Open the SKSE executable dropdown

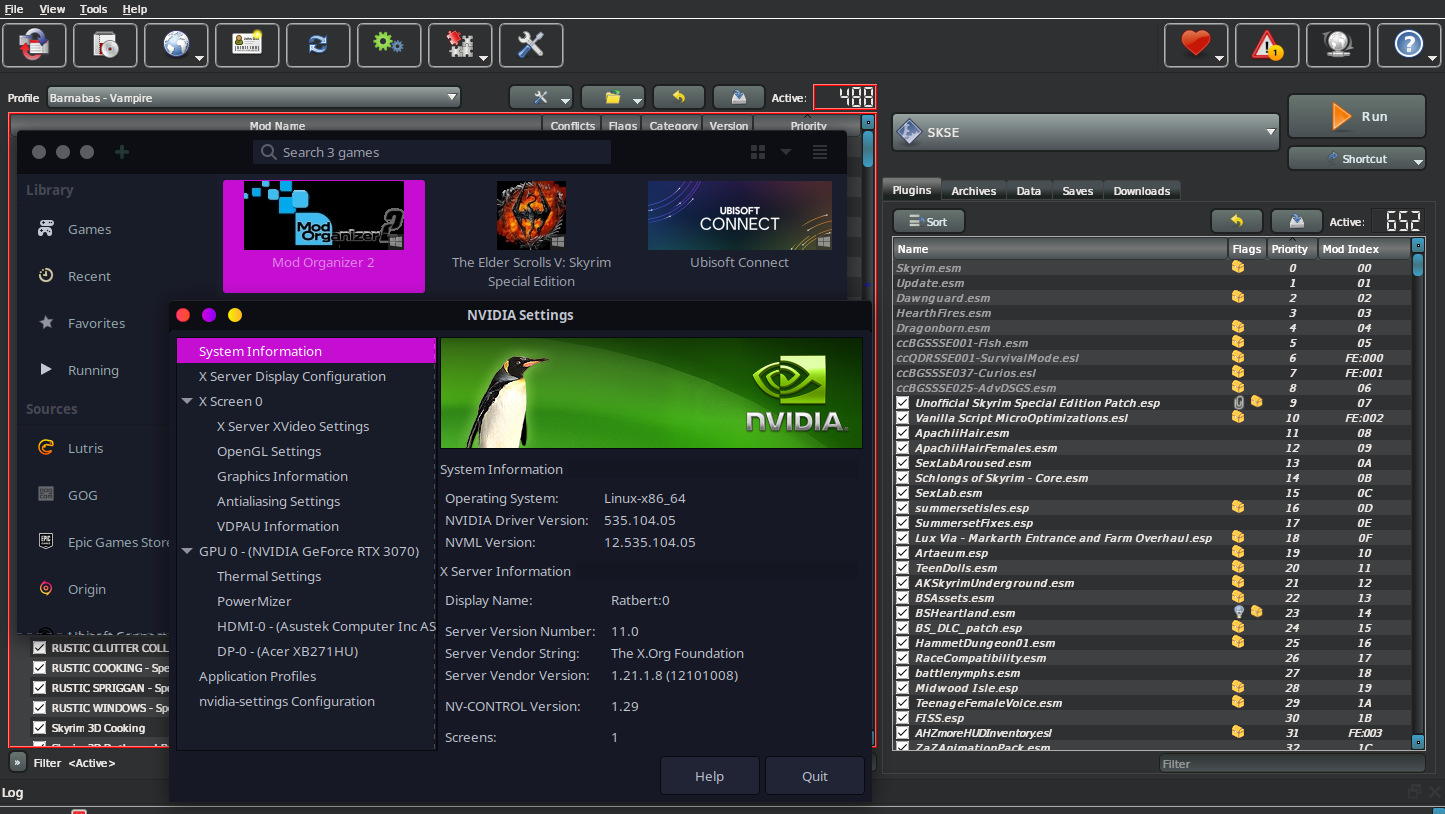[1086, 132]
